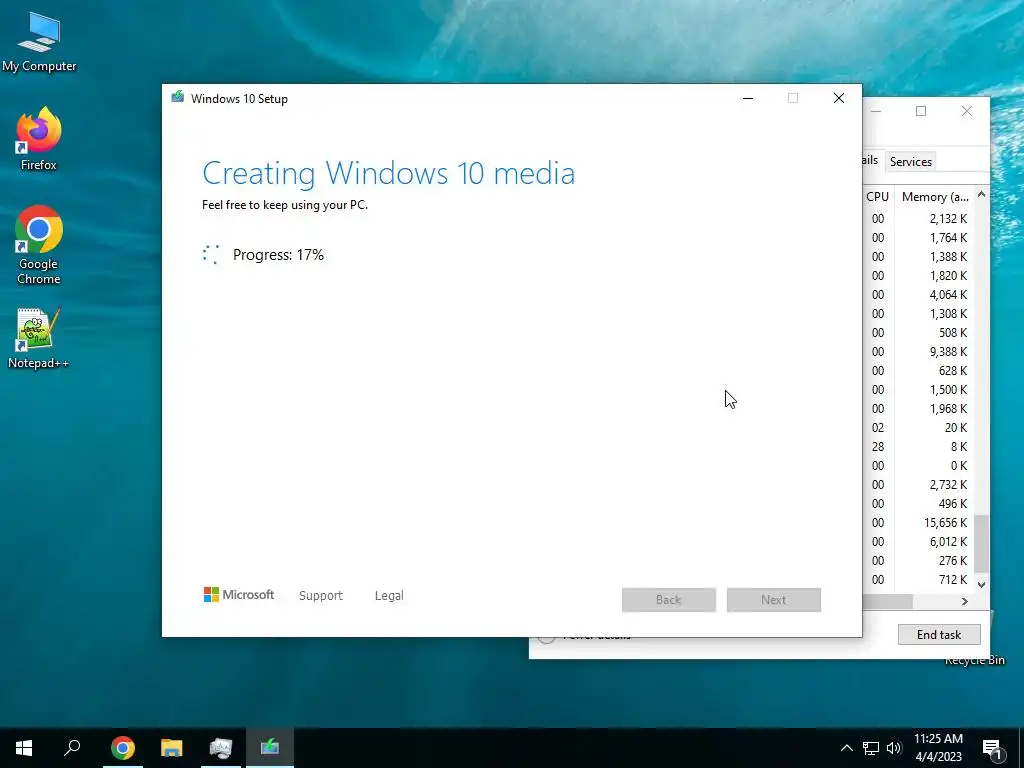Select the 6,012 K memory row
Viewport: 1024px width, 768px height.
point(919,541)
